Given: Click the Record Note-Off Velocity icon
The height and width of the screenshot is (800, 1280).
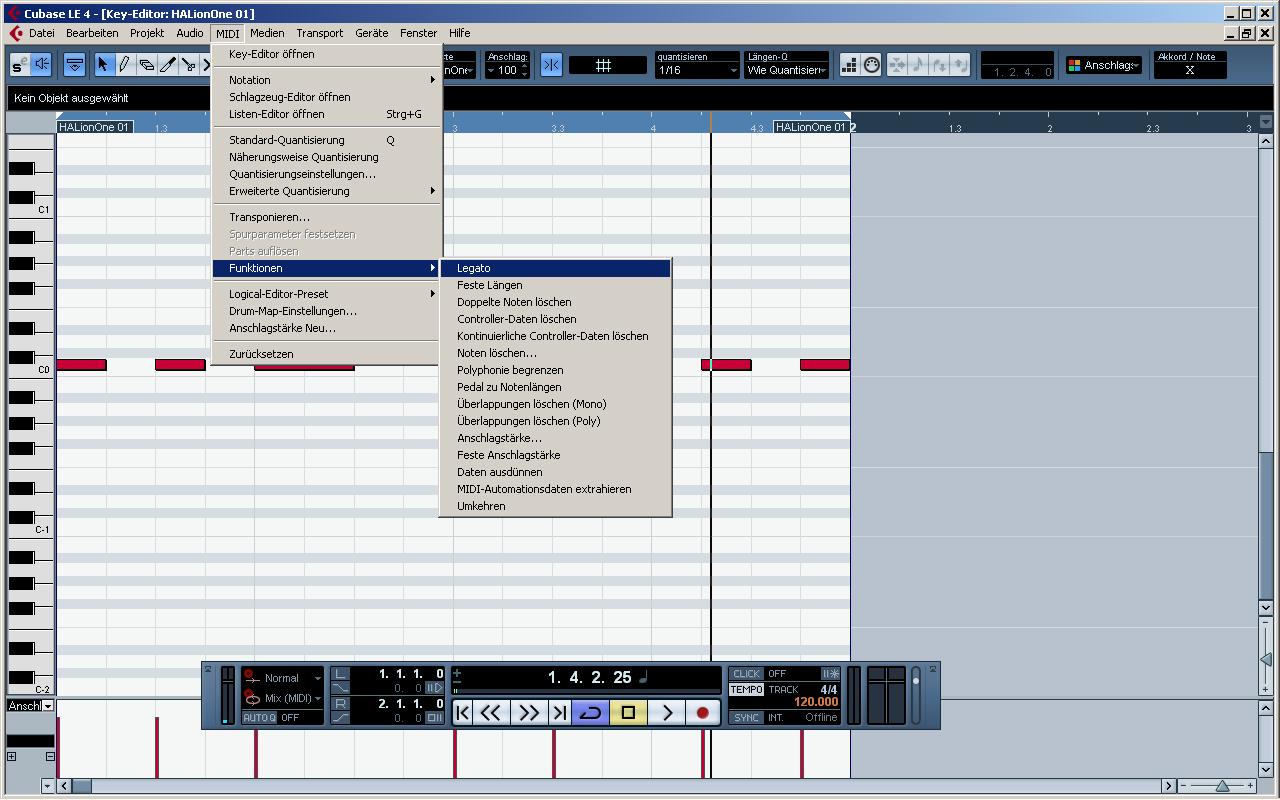Looking at the screenshot, I should (960, 65).
